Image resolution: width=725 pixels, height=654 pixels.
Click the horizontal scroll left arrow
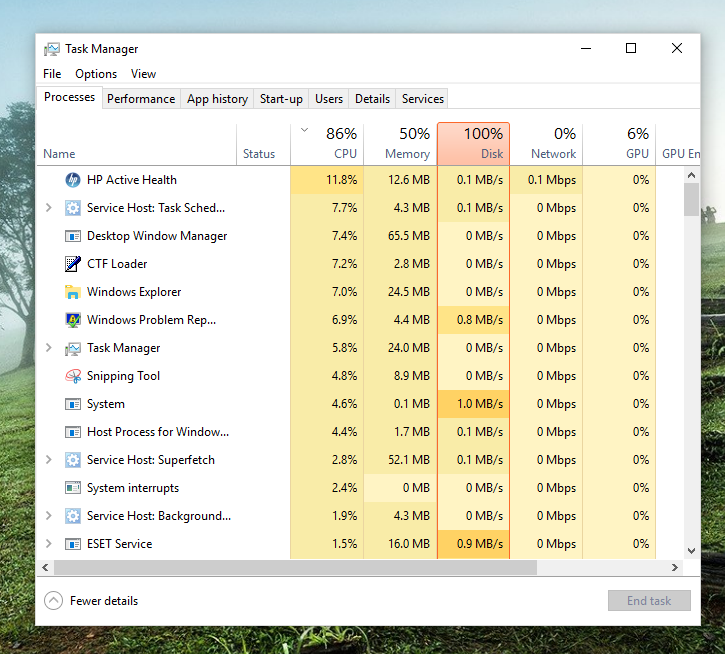coord(45,568)
